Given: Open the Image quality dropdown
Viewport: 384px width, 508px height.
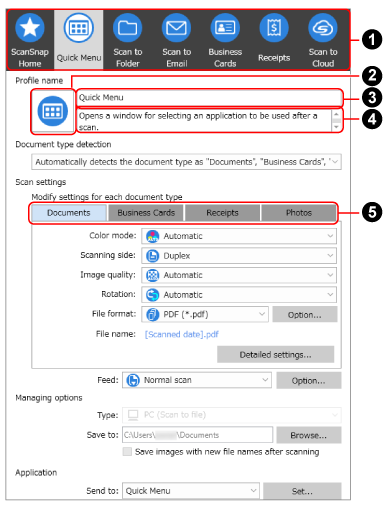Looking at the screenshot, I should point(239,275).
